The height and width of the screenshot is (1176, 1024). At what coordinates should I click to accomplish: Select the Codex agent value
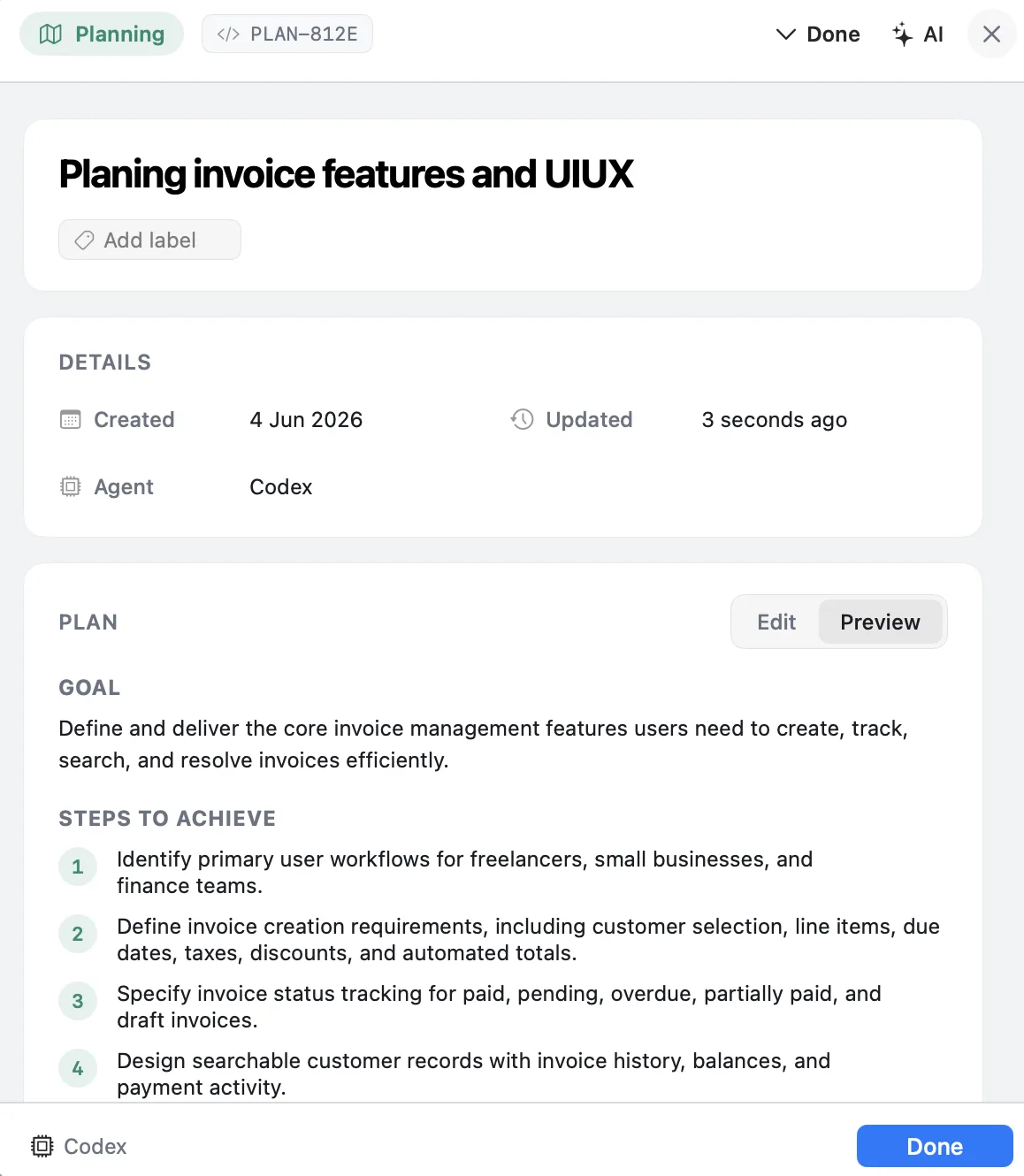(x=281, y=486)
